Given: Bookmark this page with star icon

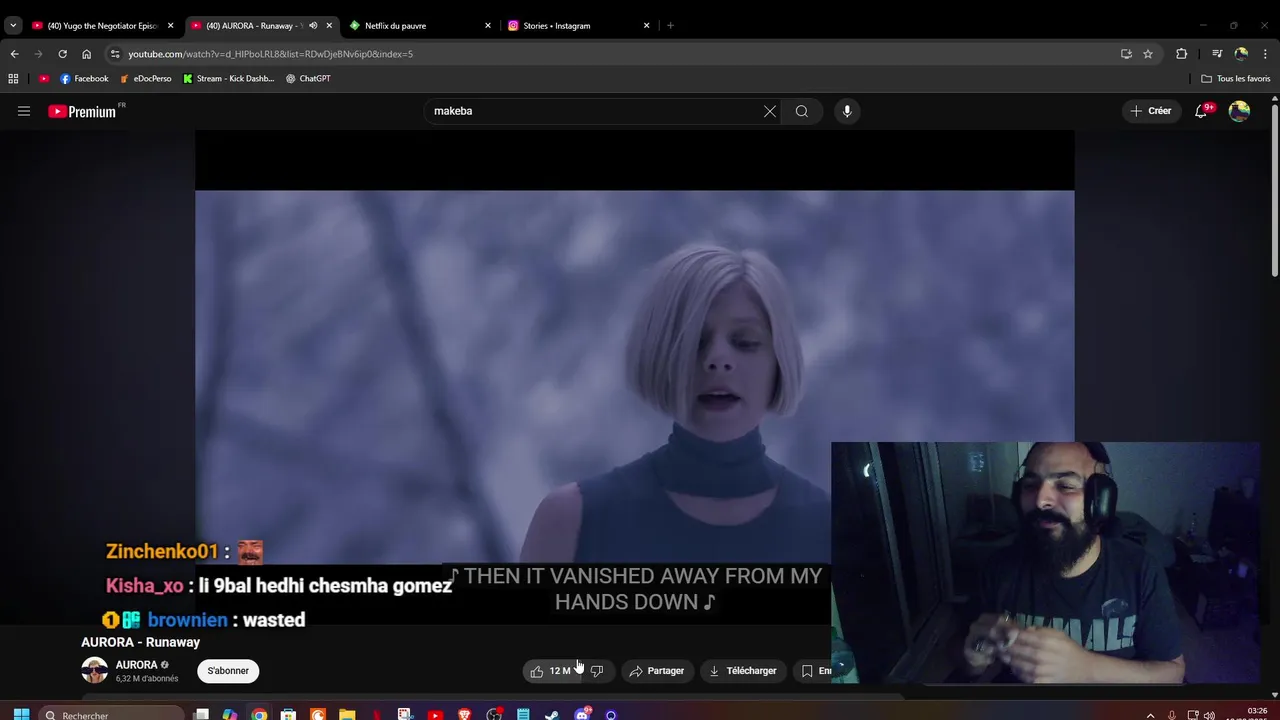Looking at the screenshot, I should pos(1148,54).
